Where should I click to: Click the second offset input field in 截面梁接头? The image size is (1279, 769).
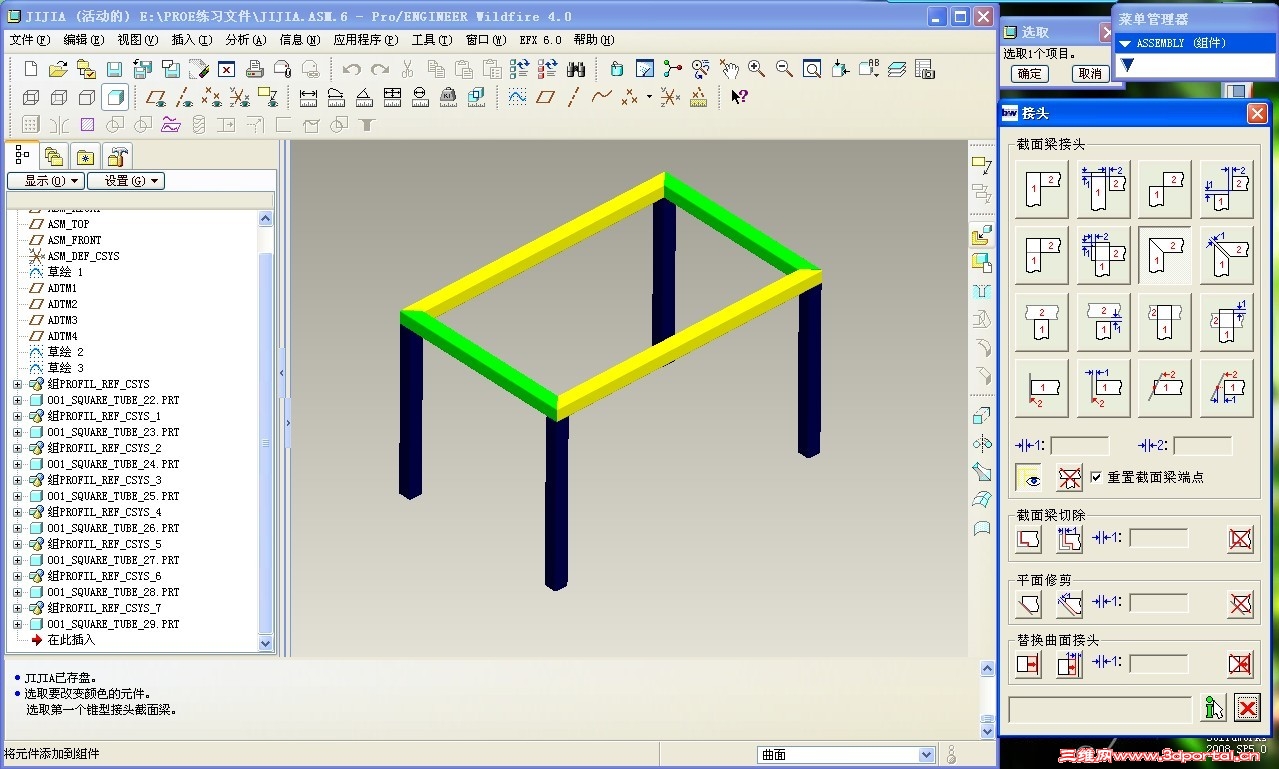point(1203,446)
